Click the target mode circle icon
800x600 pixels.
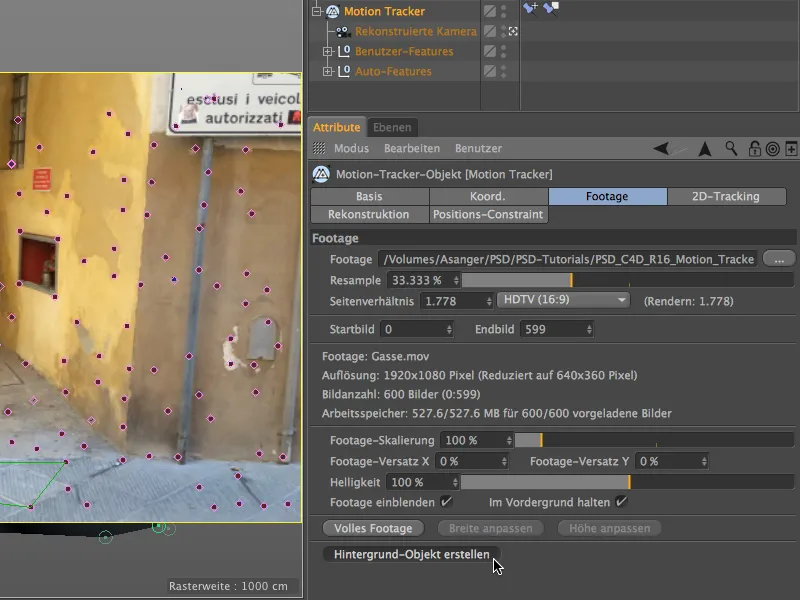(x=772, y=148)
